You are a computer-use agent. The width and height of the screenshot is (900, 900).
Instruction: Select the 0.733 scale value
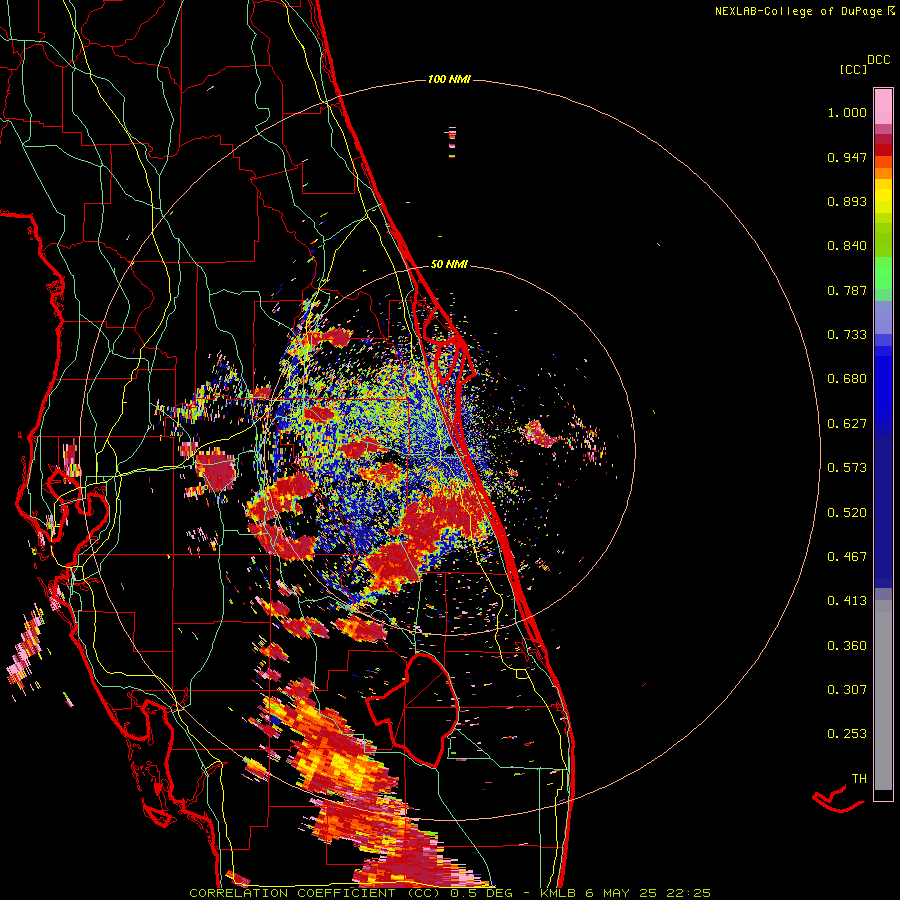coord(847,335)
